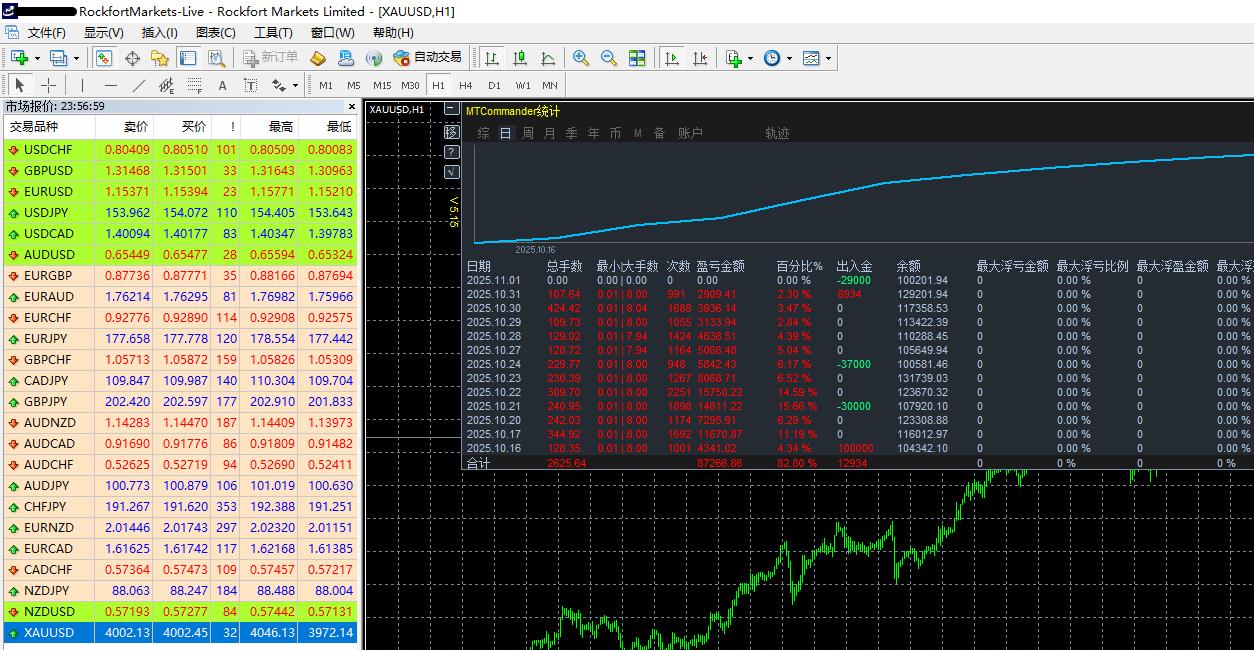Expand the indicators list dropdown arrow
This screenshot has width=1254, height=650.
750,58
